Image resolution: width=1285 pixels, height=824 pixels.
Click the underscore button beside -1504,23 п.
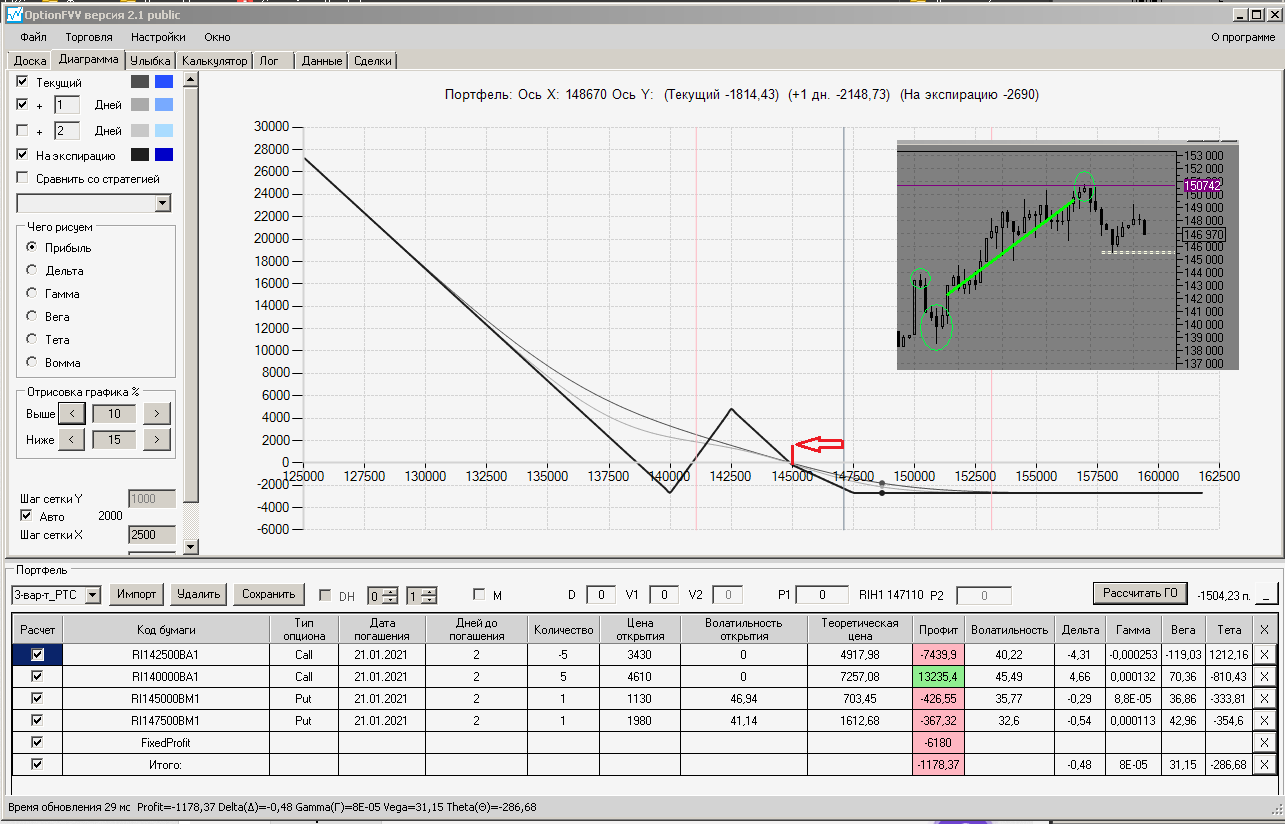[x=1265, y=594]
